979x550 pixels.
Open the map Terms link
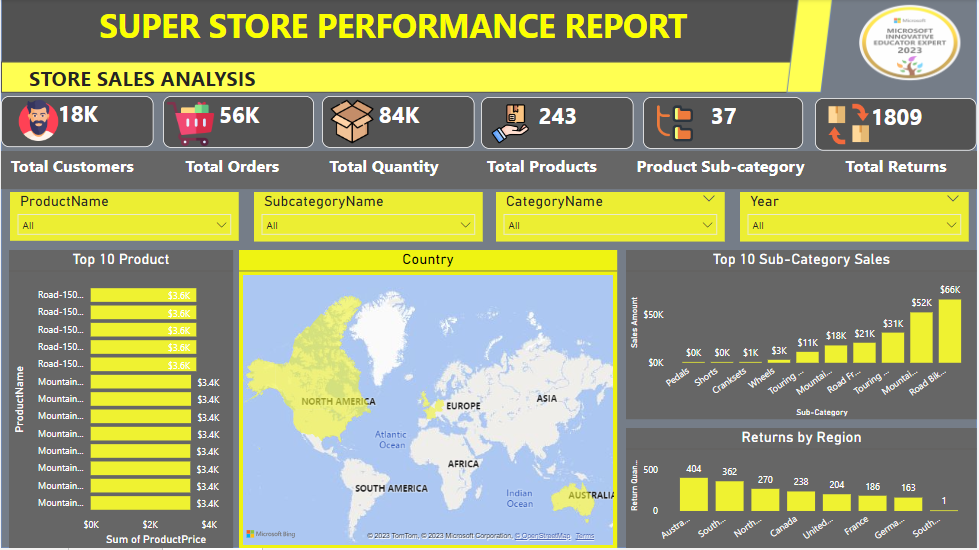(585, 537)
